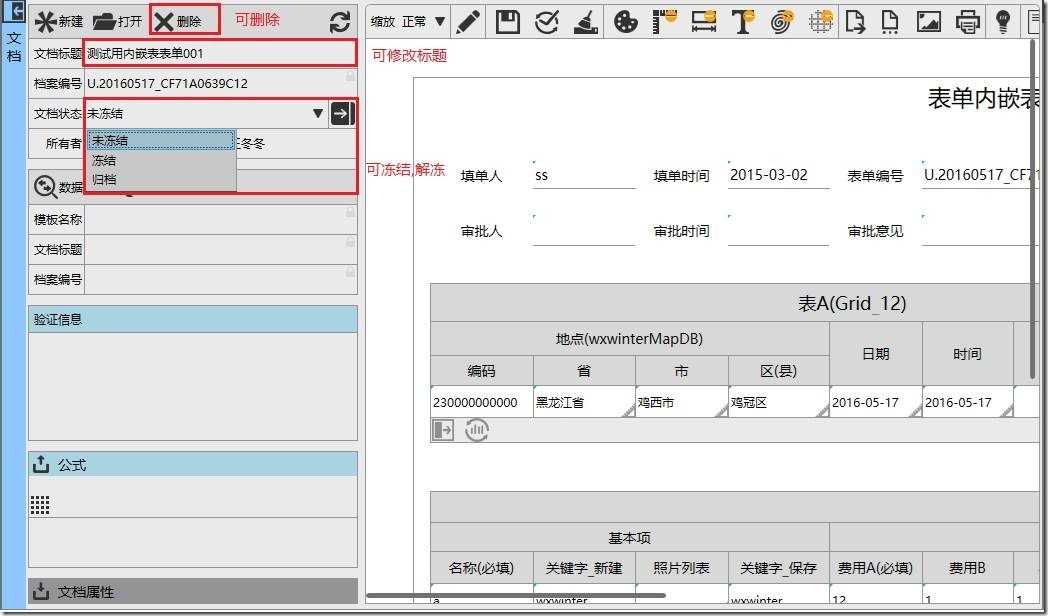Choose 冻结 from the status list
The width and height of the screenshot is (1048, 616).
[161, 160]
